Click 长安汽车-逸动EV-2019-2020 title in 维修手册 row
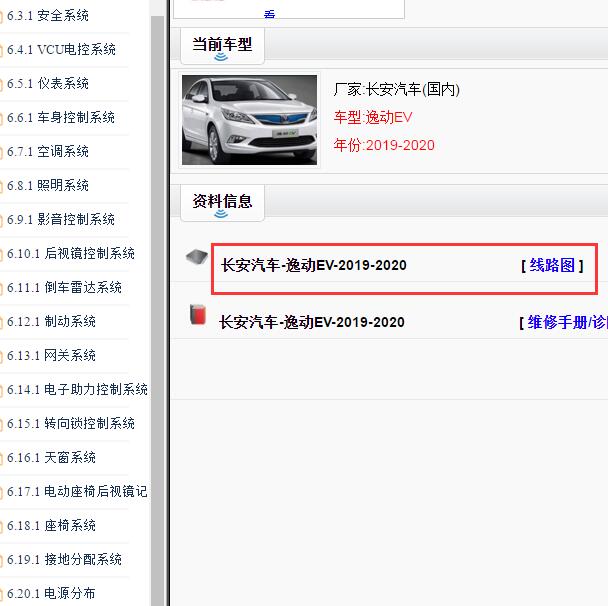Image resolution: width=608 pixels, height=606 pixels. click(x=312, y=323)
